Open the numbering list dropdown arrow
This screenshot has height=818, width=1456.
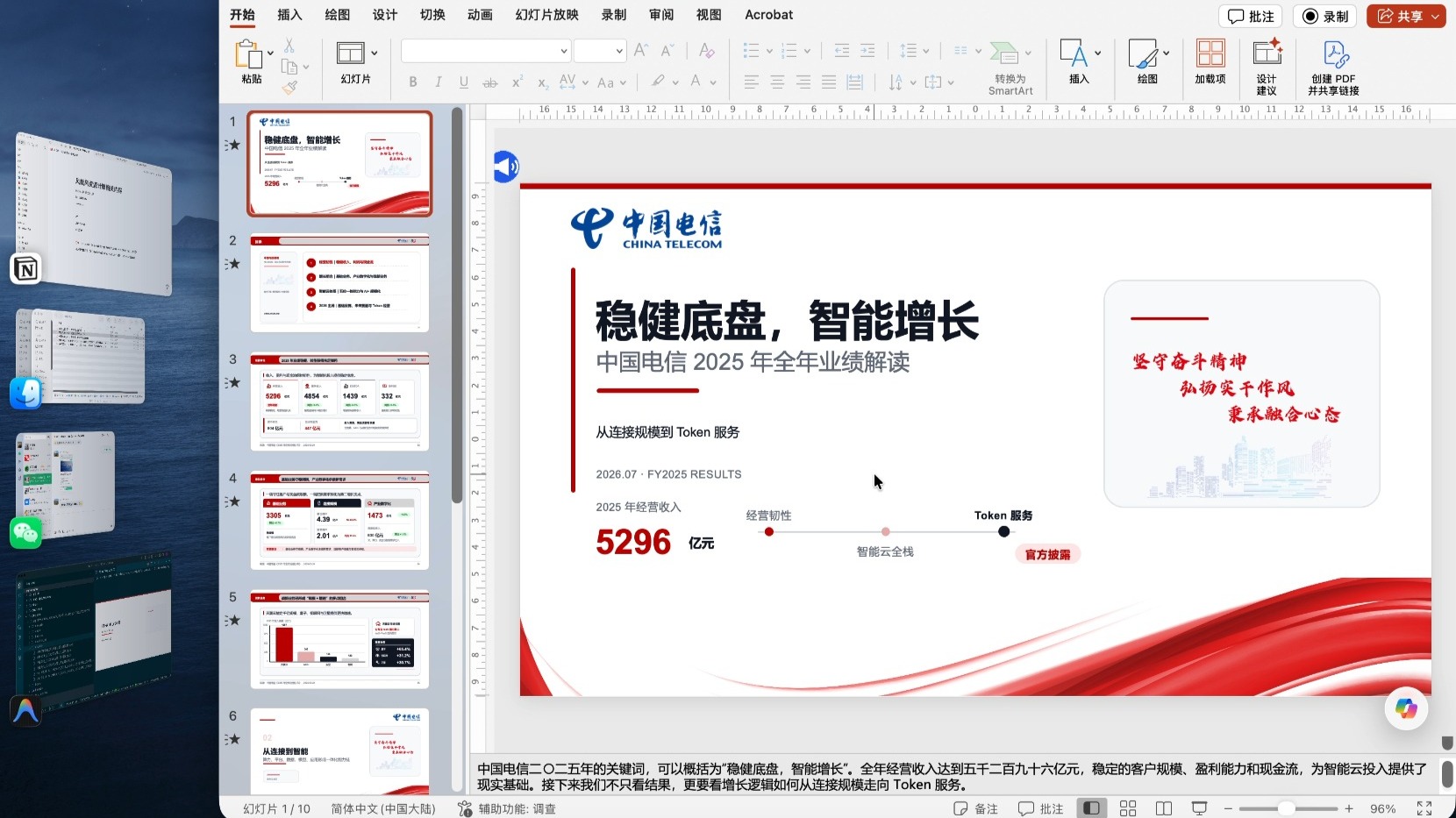pyautogui.click(x=807, y=51)
